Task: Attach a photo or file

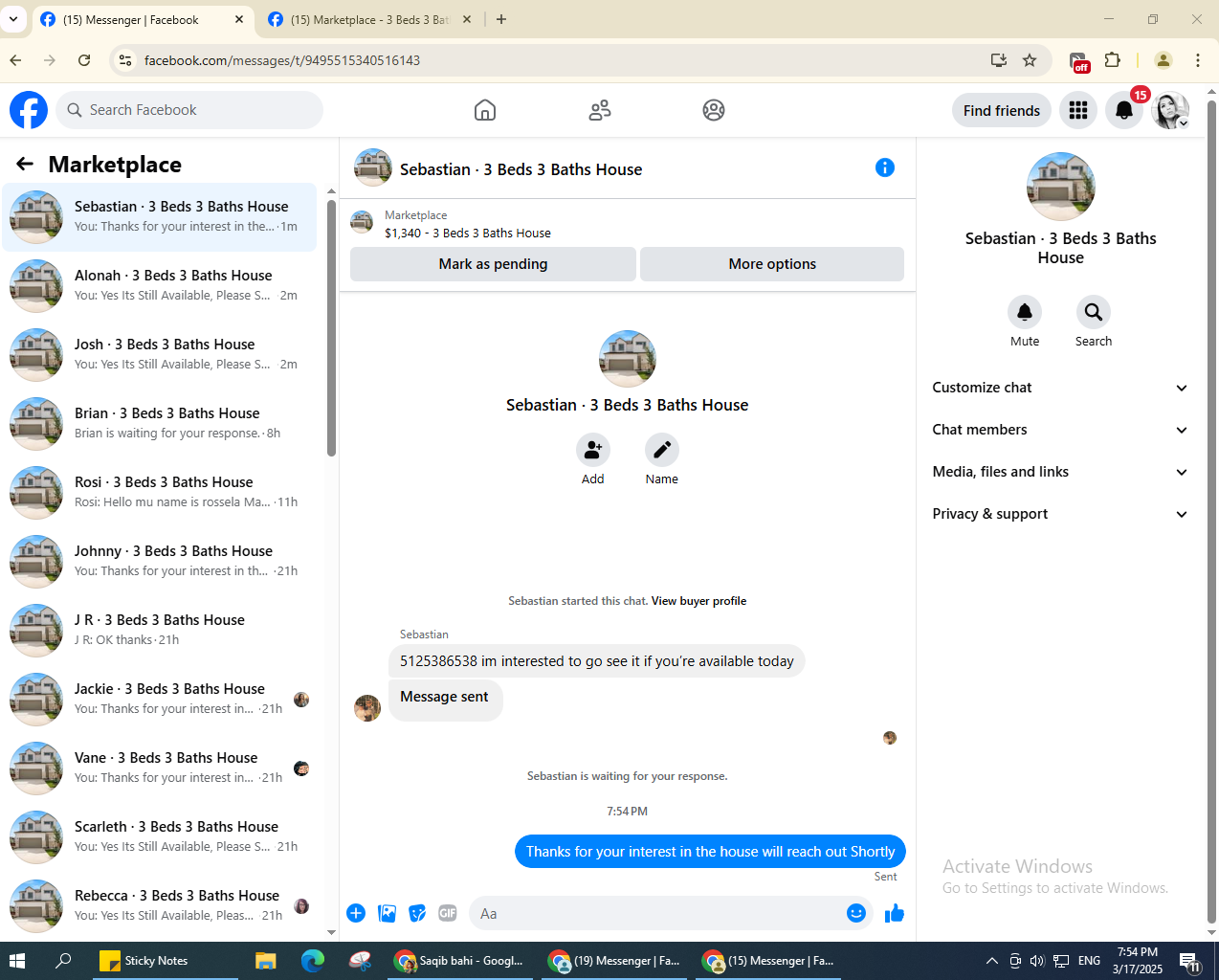Action: (x=387, y=913)
